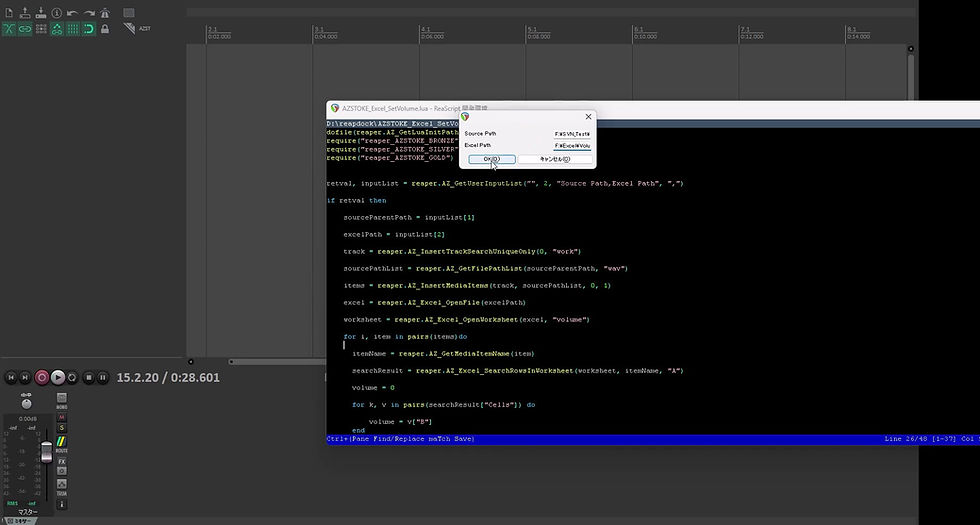Toggle the repeat loop button
Image resolution: width=980 pixels, height=525 pixels.
(72, 378)
